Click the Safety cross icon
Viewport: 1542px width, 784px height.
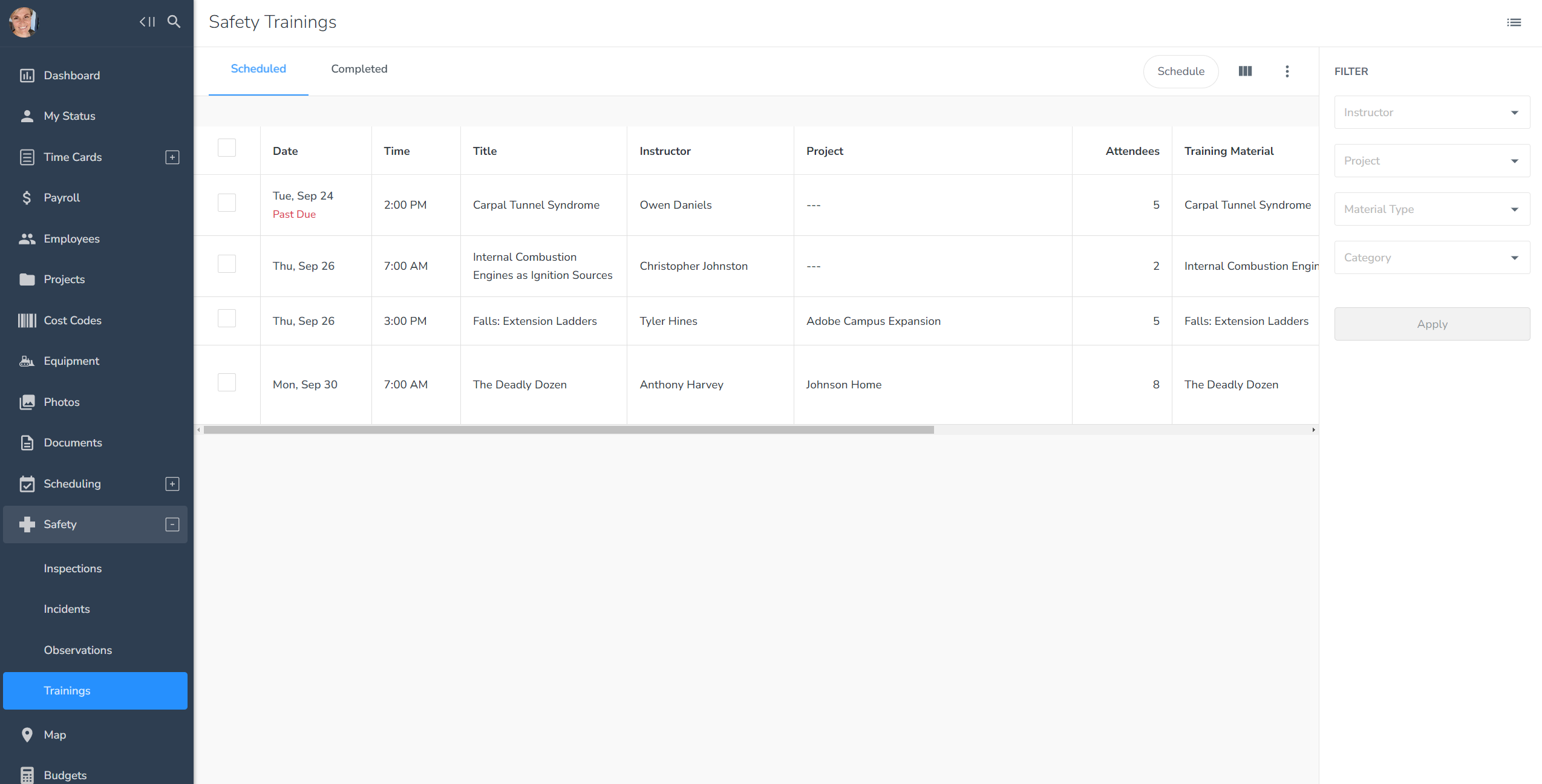point(27,524)
